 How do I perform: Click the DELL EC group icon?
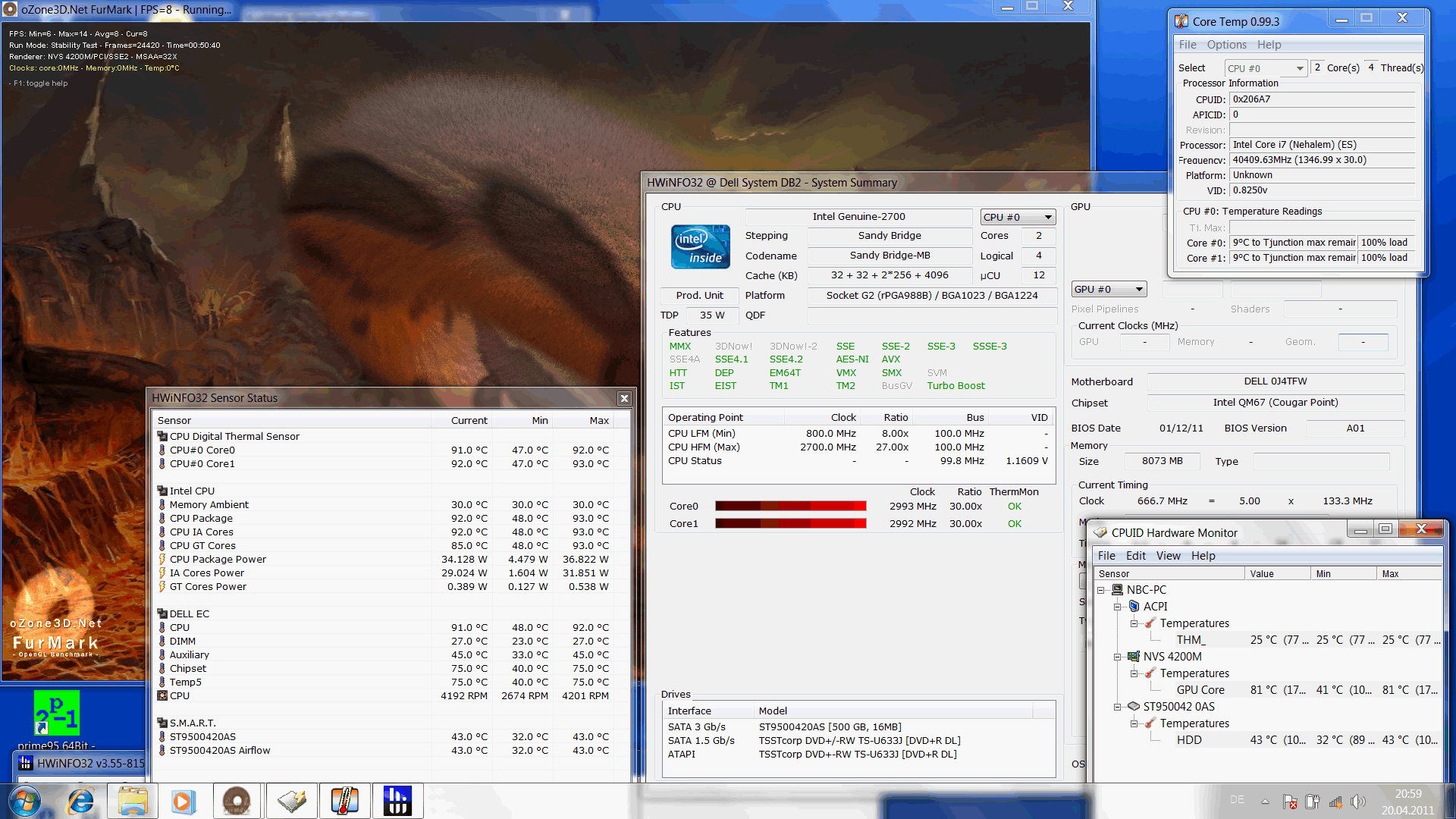point(162,613)
